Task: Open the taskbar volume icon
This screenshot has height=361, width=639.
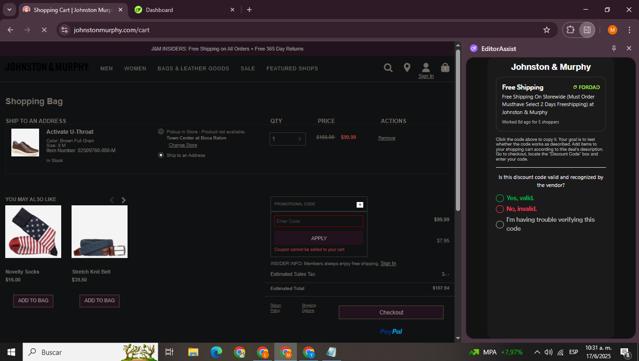Action: point(548,352)
